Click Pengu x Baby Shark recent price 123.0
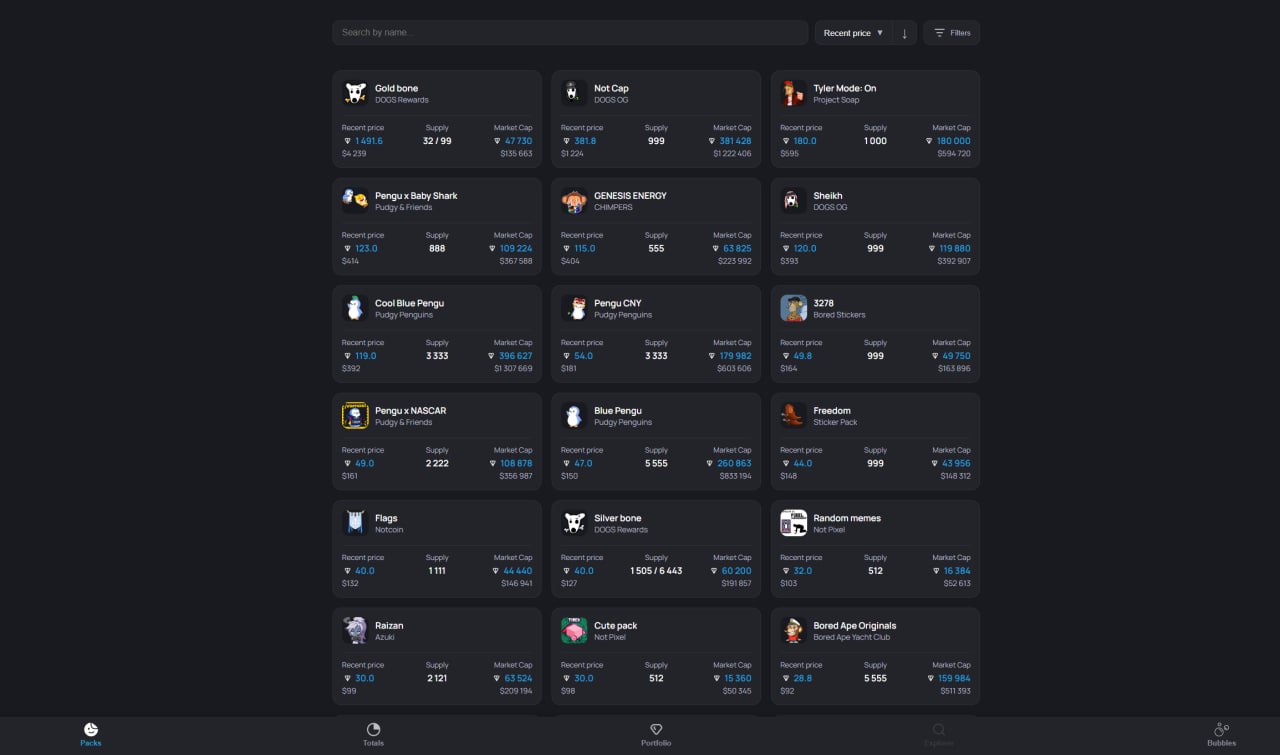1280x755 pixels. point(366,248)
